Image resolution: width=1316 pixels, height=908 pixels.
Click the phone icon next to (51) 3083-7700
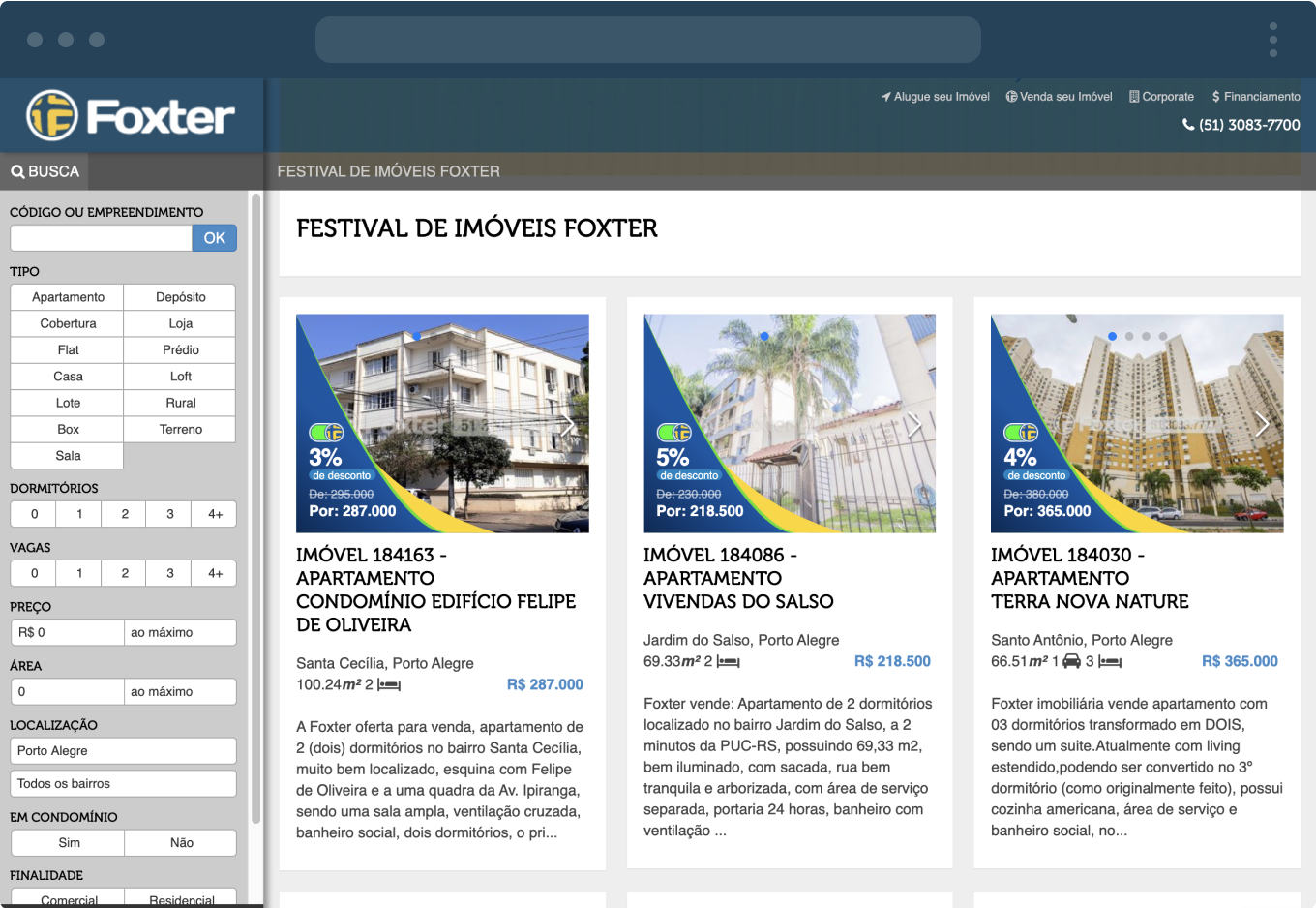[1185, 125]
